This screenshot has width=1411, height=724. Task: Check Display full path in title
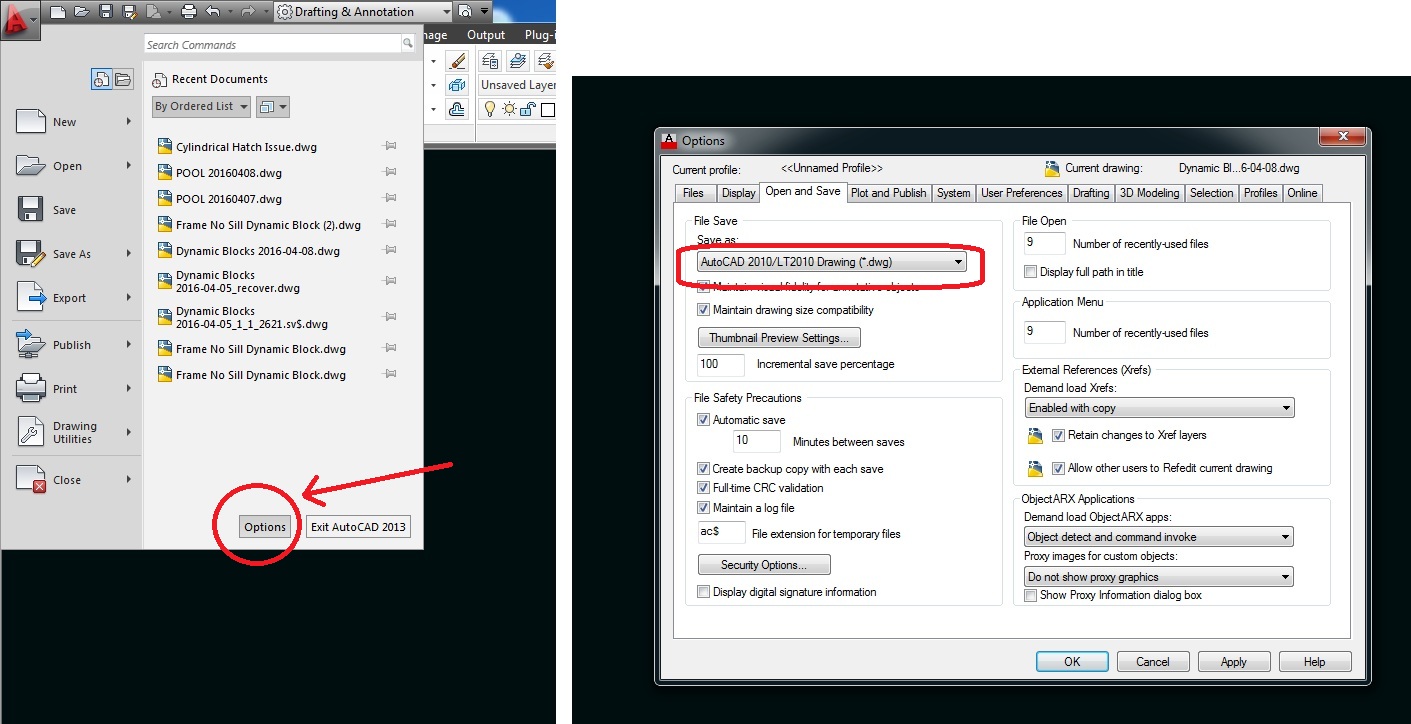(x=1030, y=271)
